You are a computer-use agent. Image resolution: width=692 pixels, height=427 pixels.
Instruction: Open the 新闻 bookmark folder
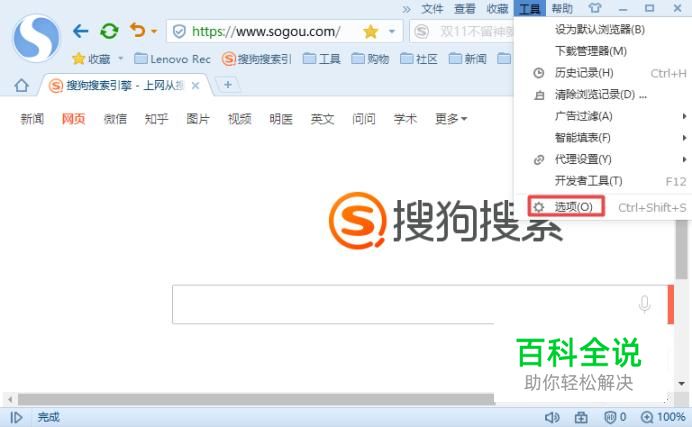tap(467, 59)
